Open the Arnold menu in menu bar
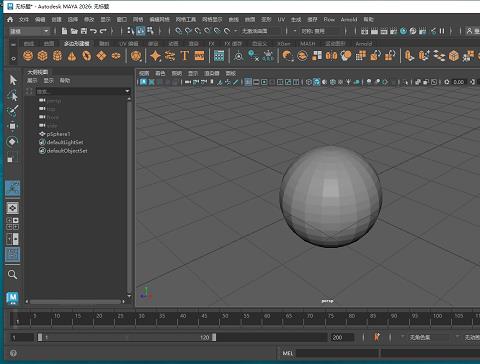This screenshot has height=364, width=480. pyautogui.click(x=349, y=19)
